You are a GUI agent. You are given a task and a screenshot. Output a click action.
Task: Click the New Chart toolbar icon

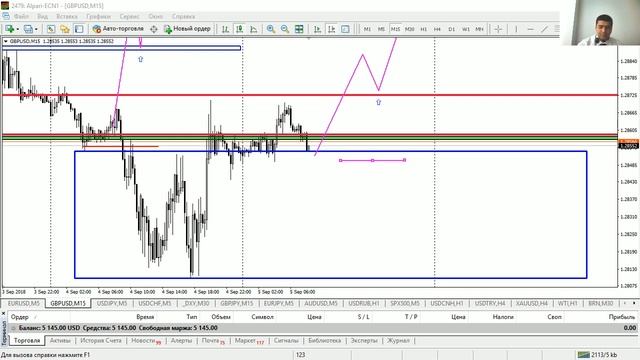[9, 29]
